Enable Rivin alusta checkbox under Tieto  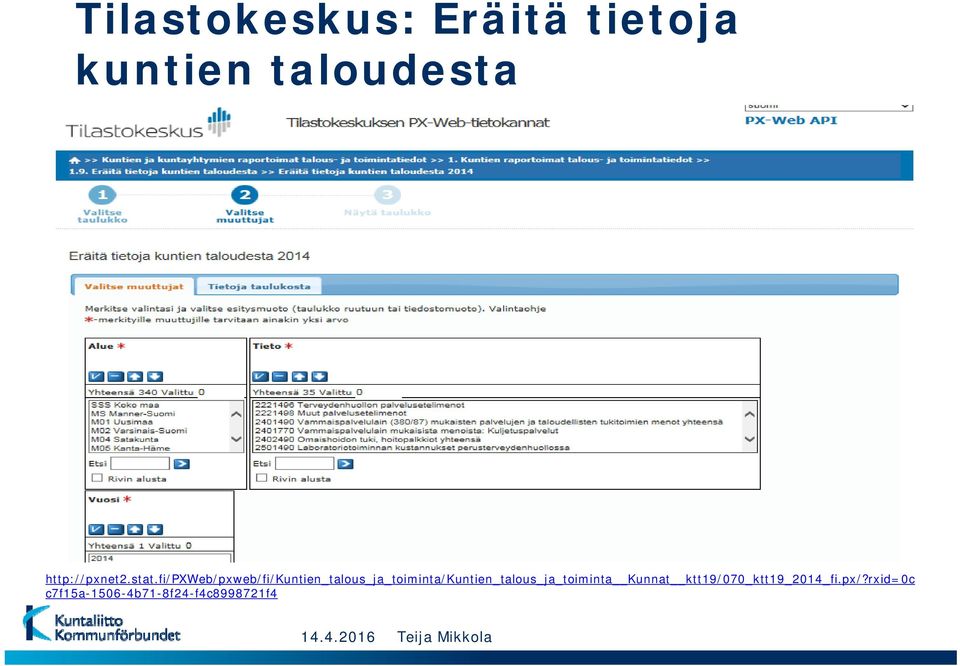tap(261, 477)
